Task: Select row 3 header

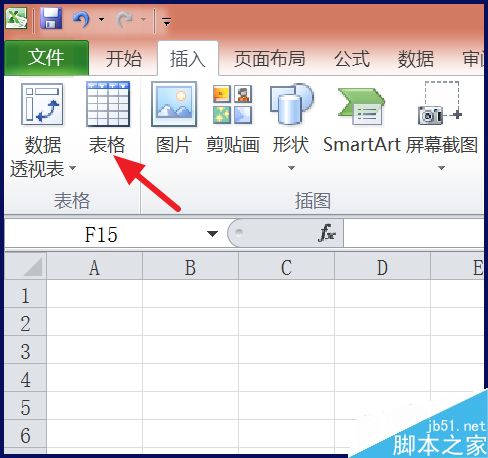Action: (x=25, y=351)
